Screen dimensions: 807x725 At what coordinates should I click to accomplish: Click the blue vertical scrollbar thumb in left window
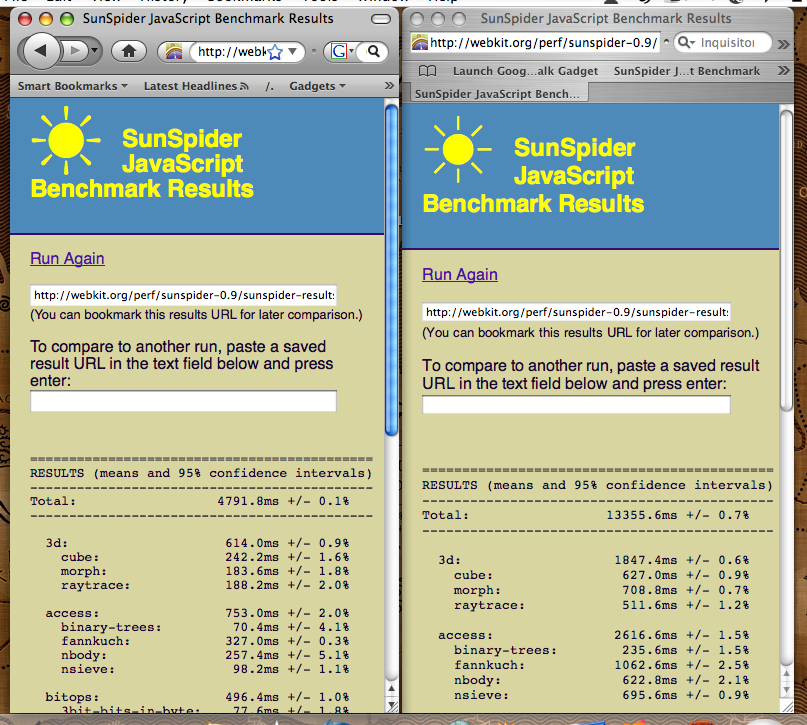[x=391, y=270]
